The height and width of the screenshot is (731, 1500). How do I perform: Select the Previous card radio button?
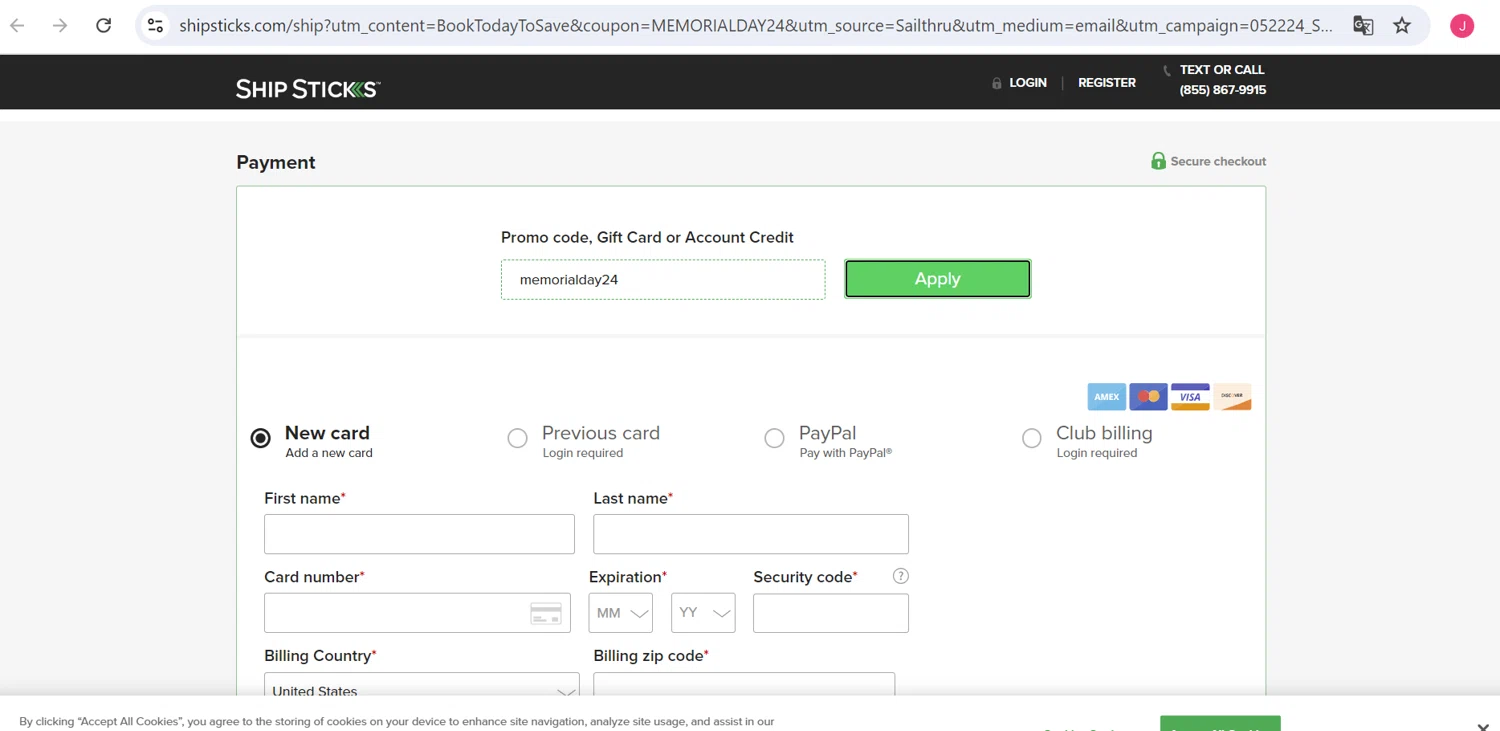(517, 438)
